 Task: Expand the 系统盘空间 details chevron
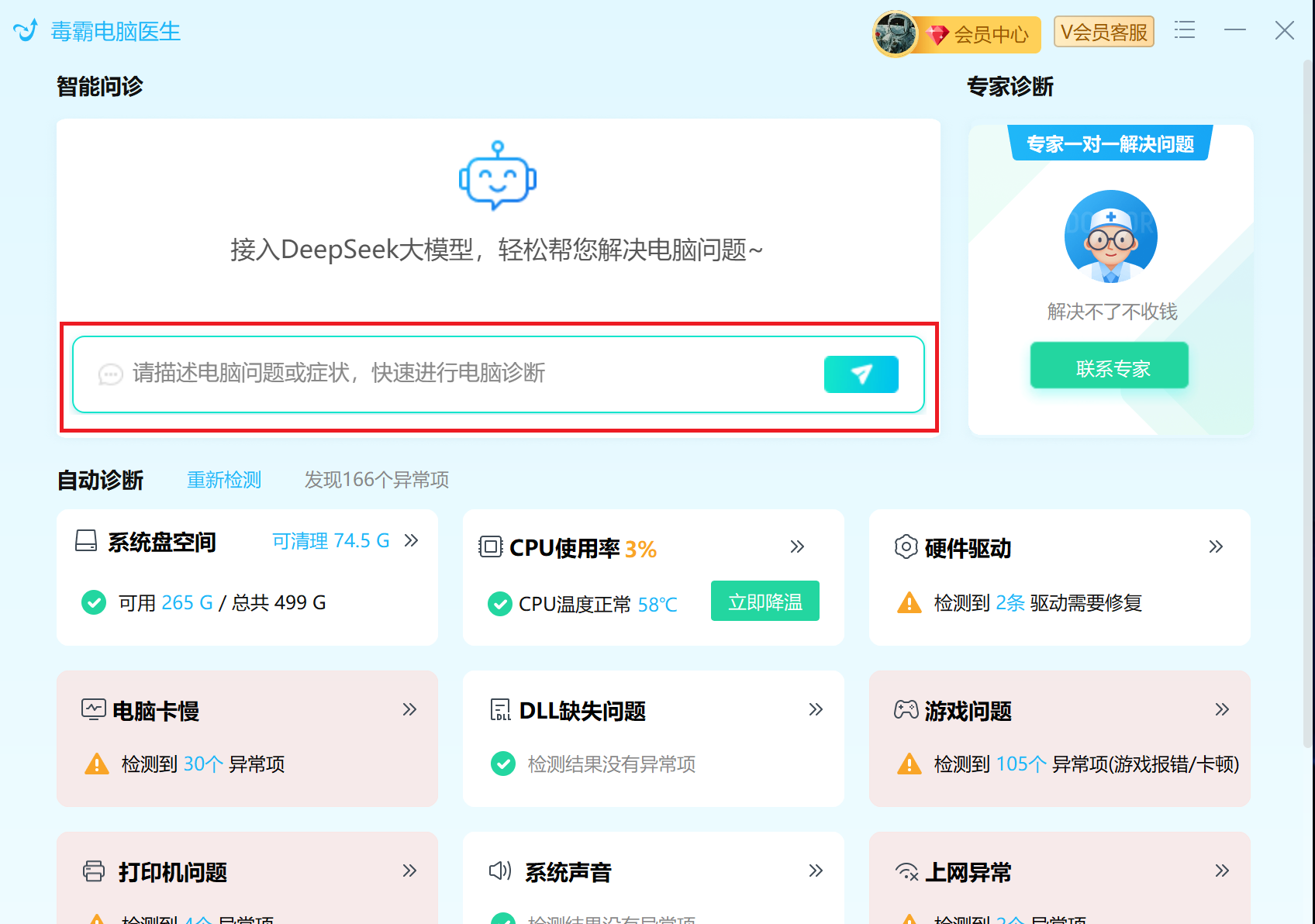coord(412,540)
